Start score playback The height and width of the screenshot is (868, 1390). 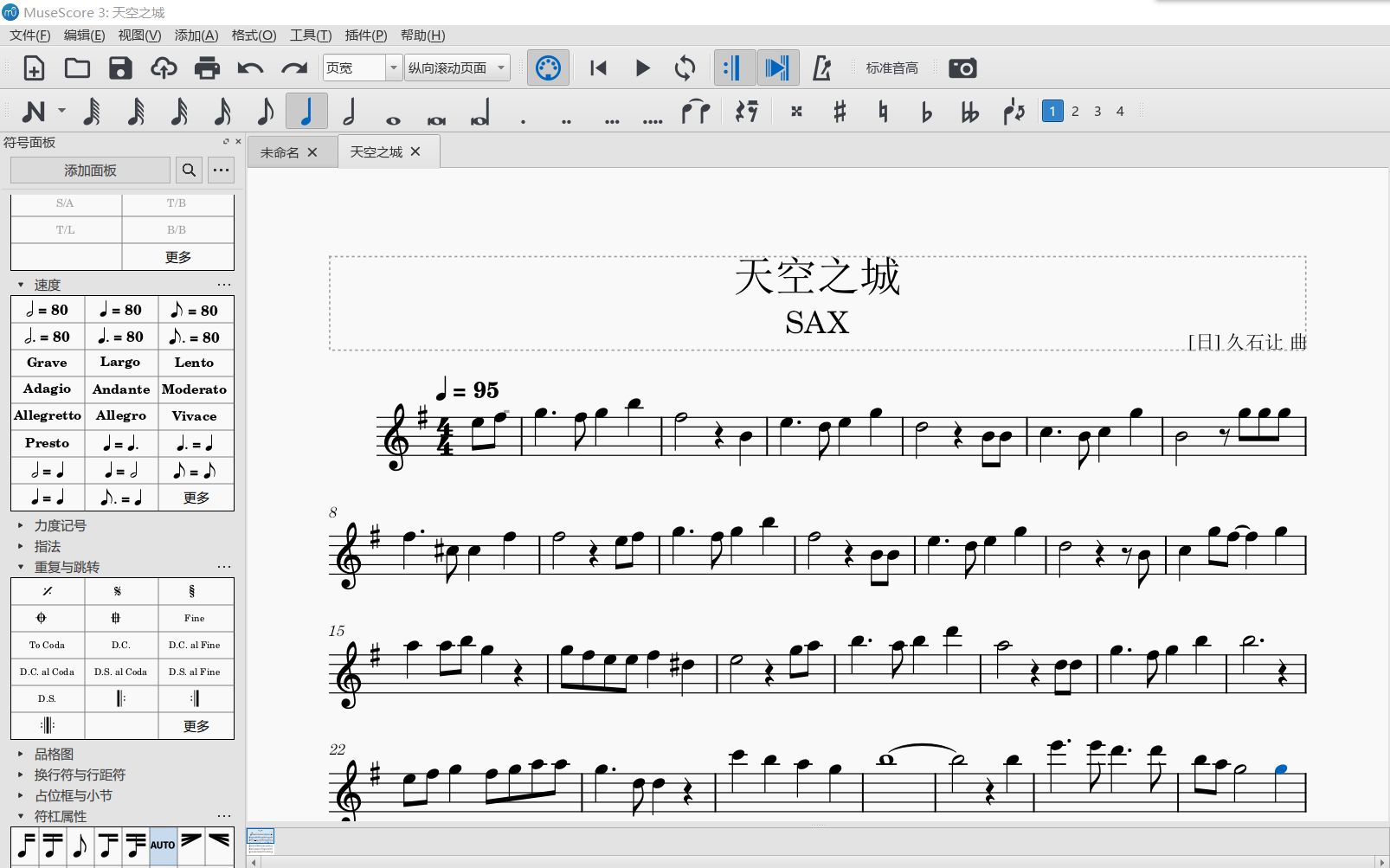click(642, 68)
